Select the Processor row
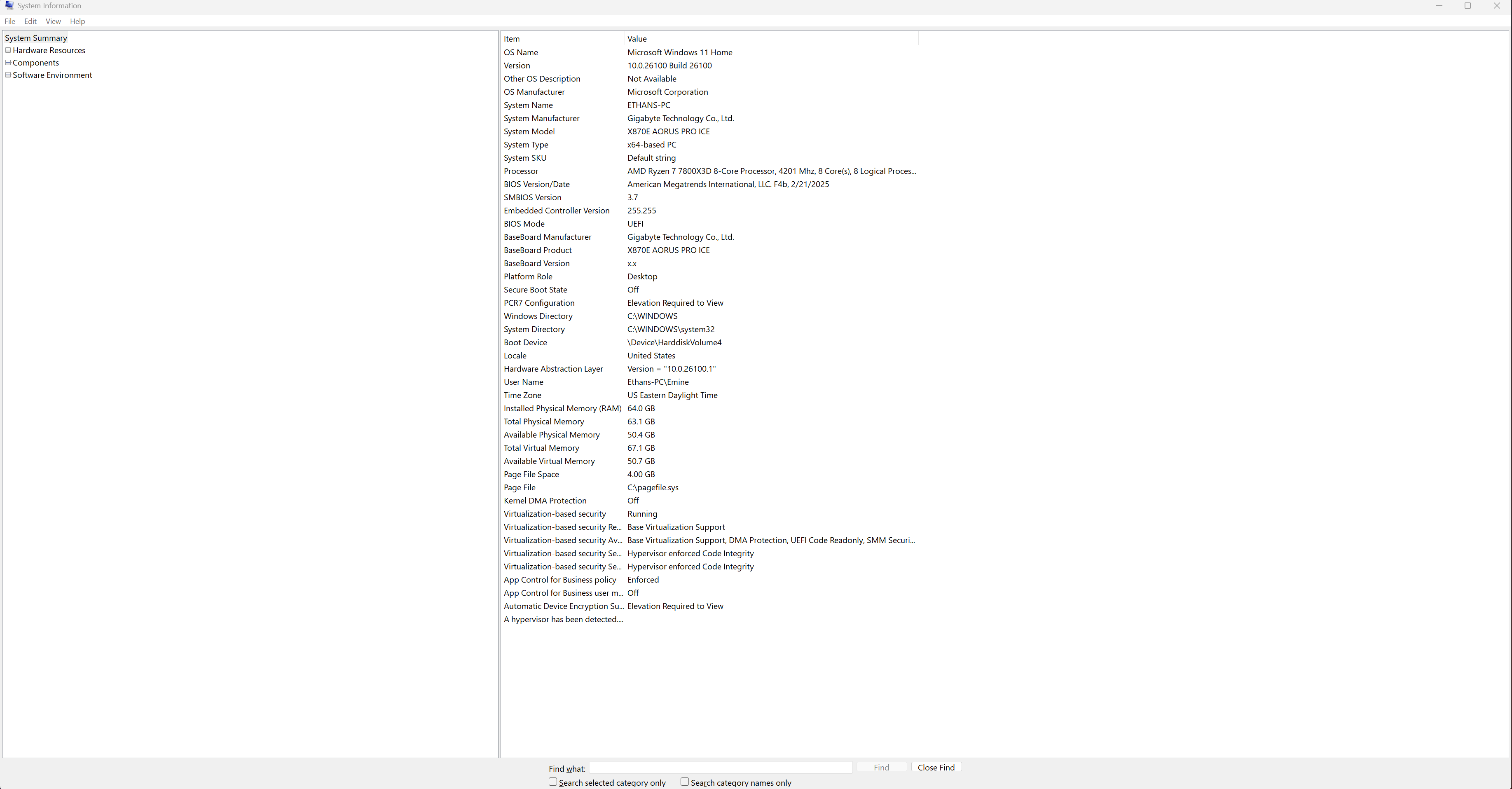 coord(709,171)
